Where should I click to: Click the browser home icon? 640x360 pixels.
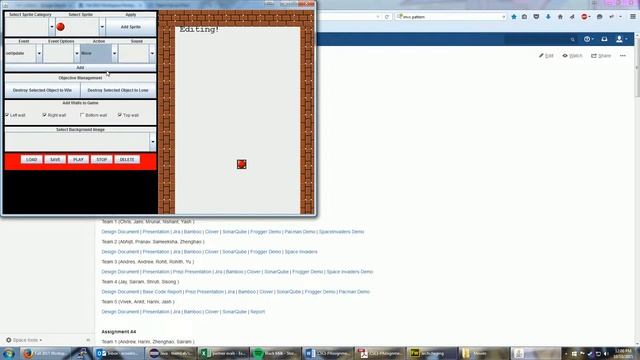560,17
